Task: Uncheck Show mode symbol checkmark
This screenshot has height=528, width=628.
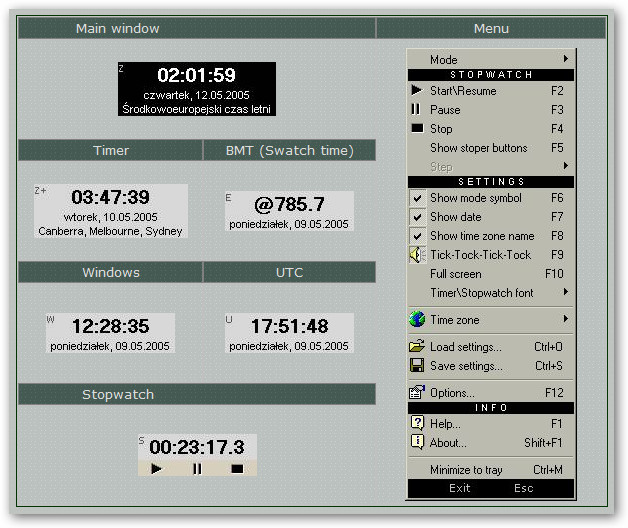Action: 417,198
